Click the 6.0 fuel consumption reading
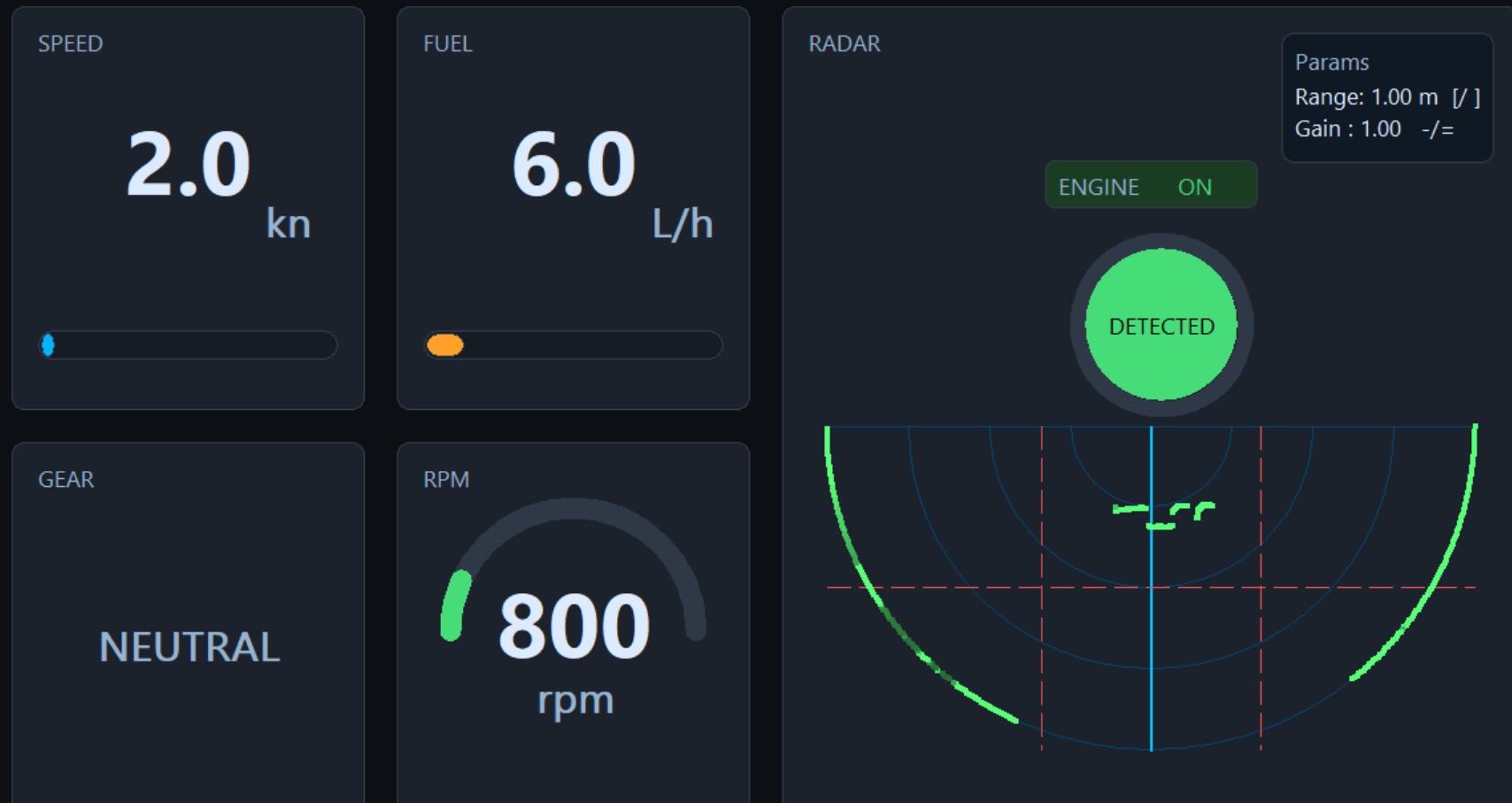The image size is (1512, 803). (574, 165)
